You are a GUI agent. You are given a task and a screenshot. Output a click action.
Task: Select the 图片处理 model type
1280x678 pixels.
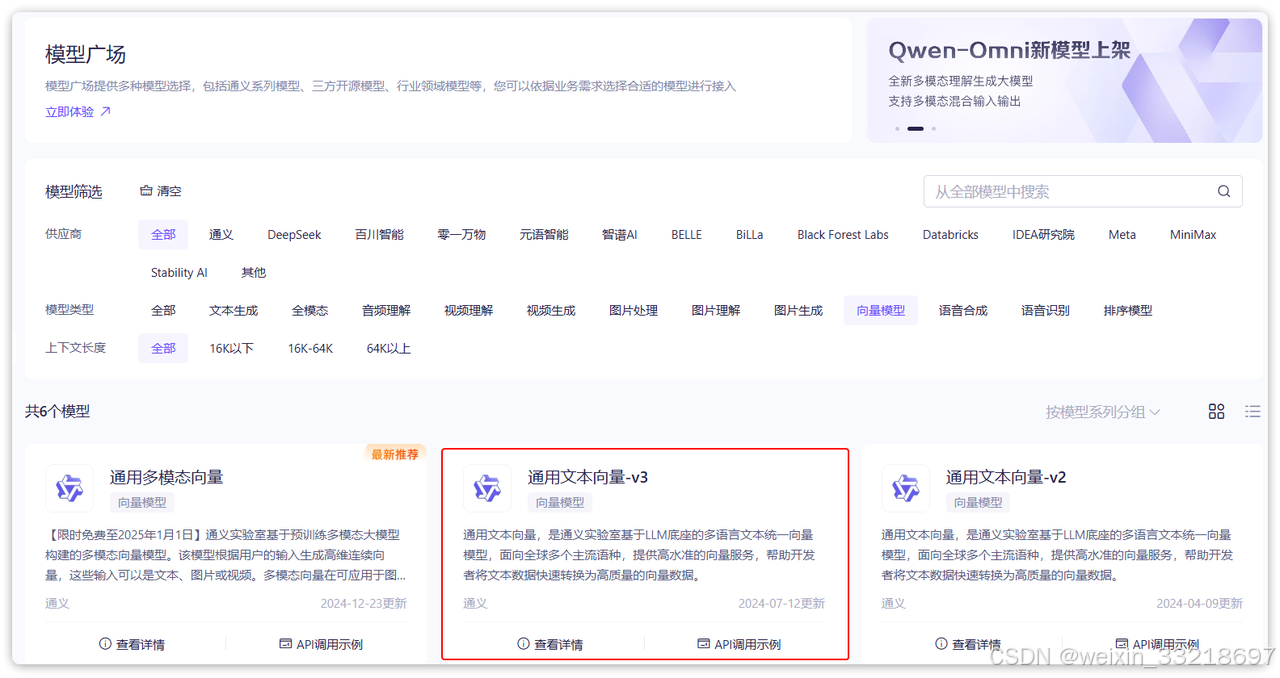[633, 310]
